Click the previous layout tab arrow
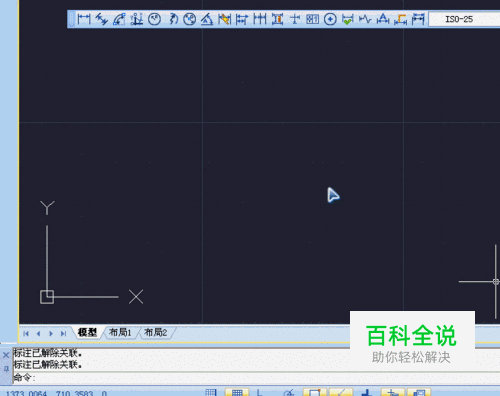 (x=39, y=333)
